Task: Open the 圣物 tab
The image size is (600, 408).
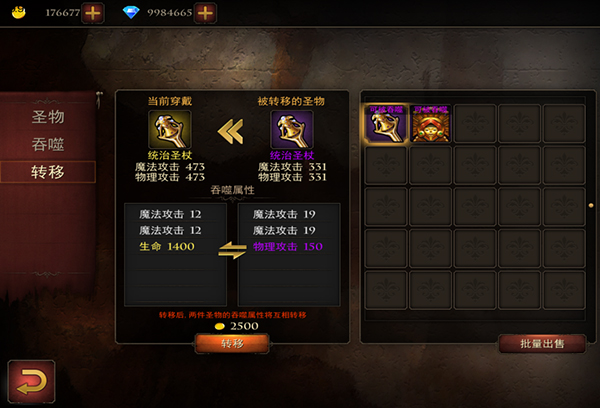Action: (x=48, y=117)
